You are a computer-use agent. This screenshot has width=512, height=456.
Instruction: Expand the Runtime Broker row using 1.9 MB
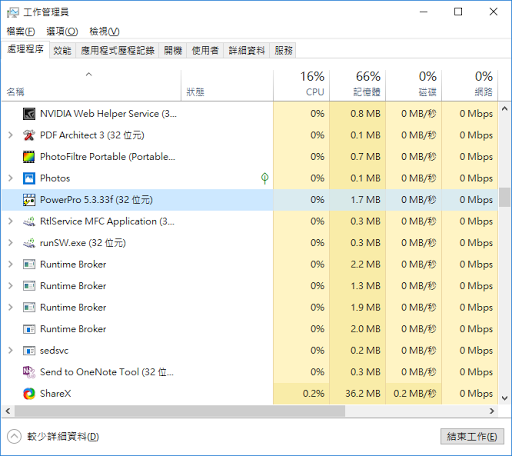10,307
